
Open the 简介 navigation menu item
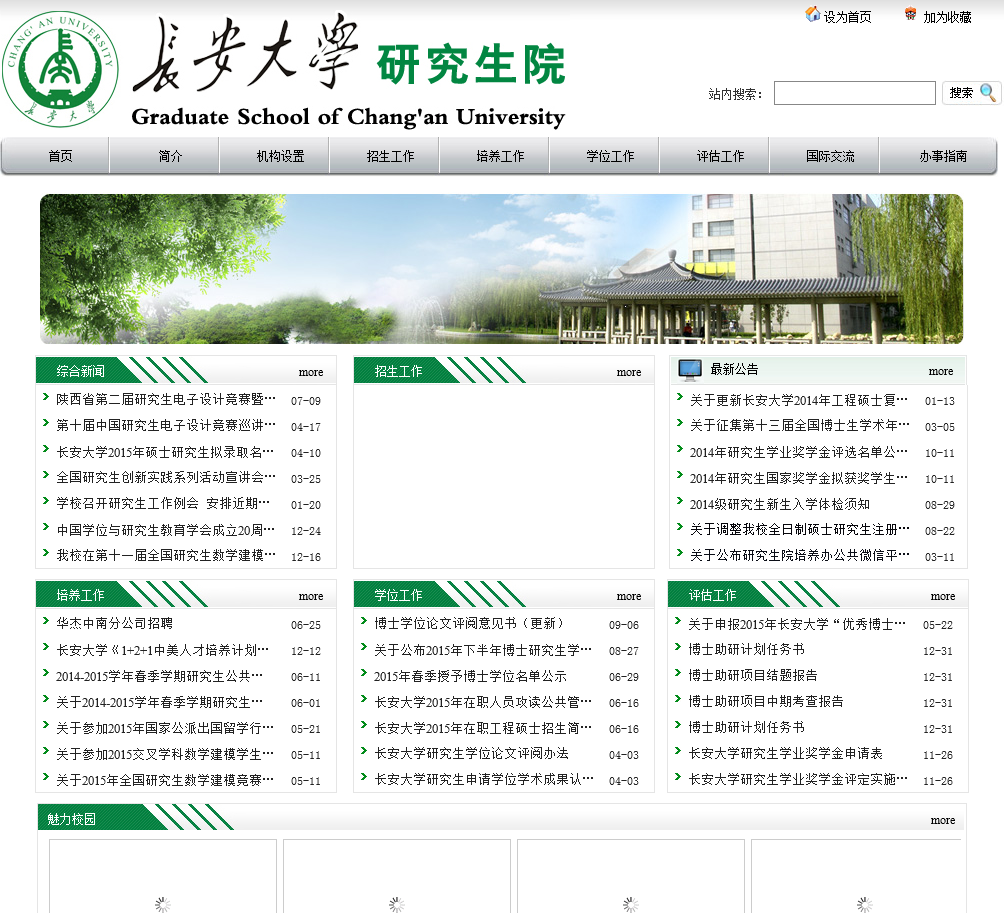(x=170, y=156)
